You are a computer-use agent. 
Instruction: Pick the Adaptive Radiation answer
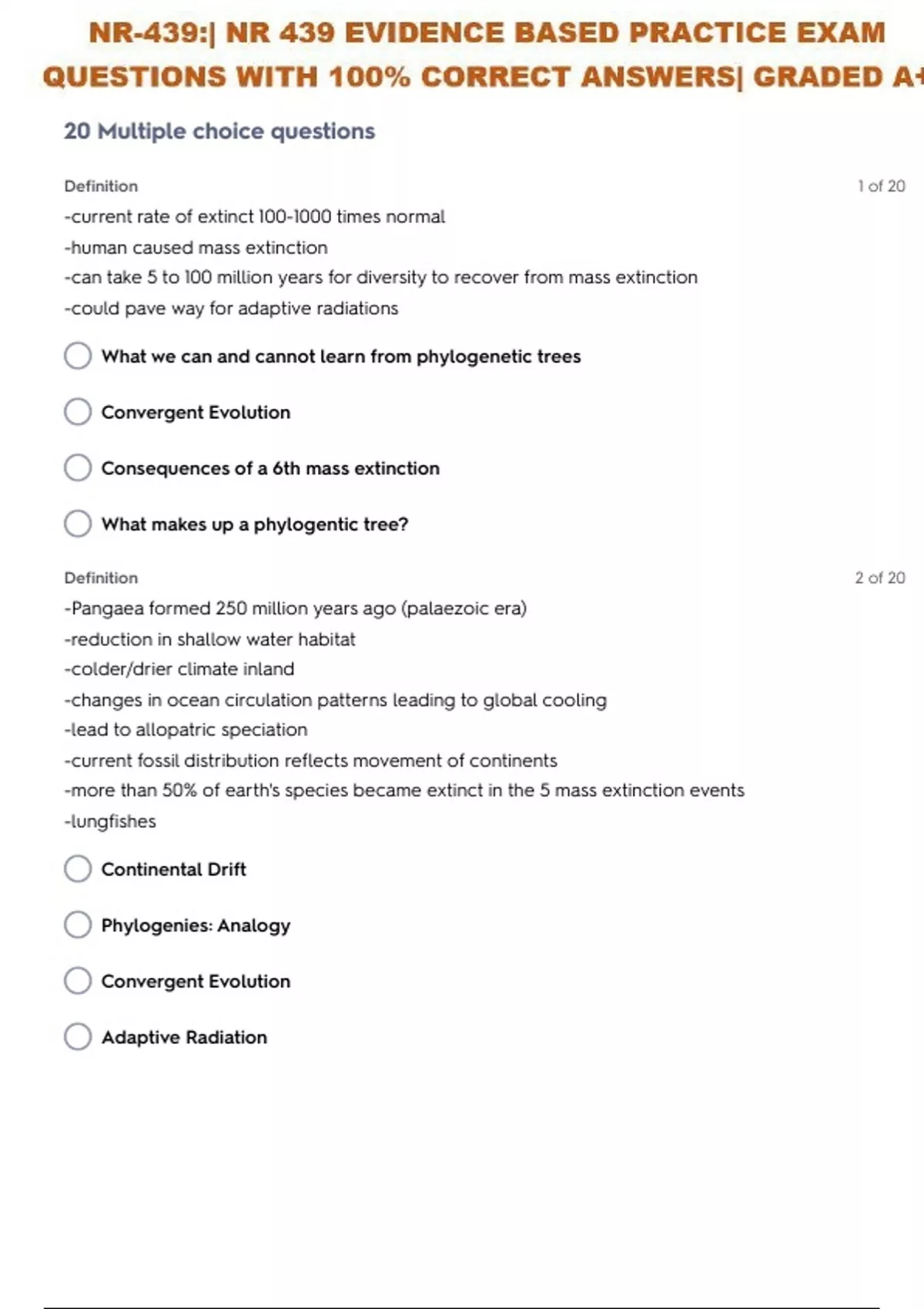(x=78, y=1036)
